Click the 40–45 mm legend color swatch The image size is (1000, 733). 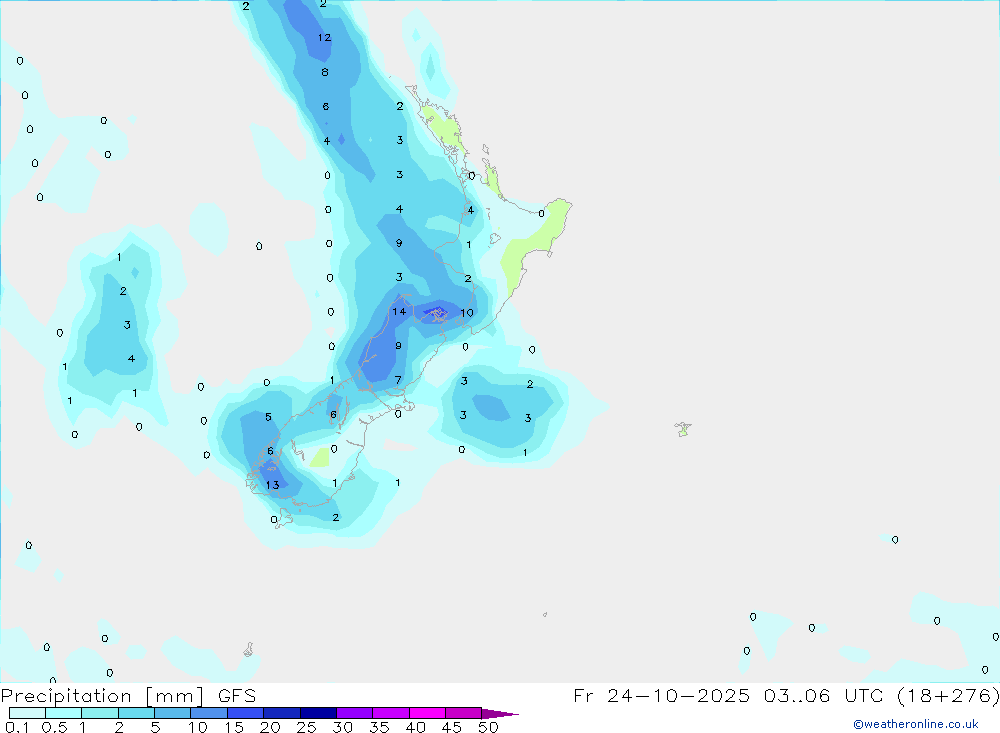(427, 713)
